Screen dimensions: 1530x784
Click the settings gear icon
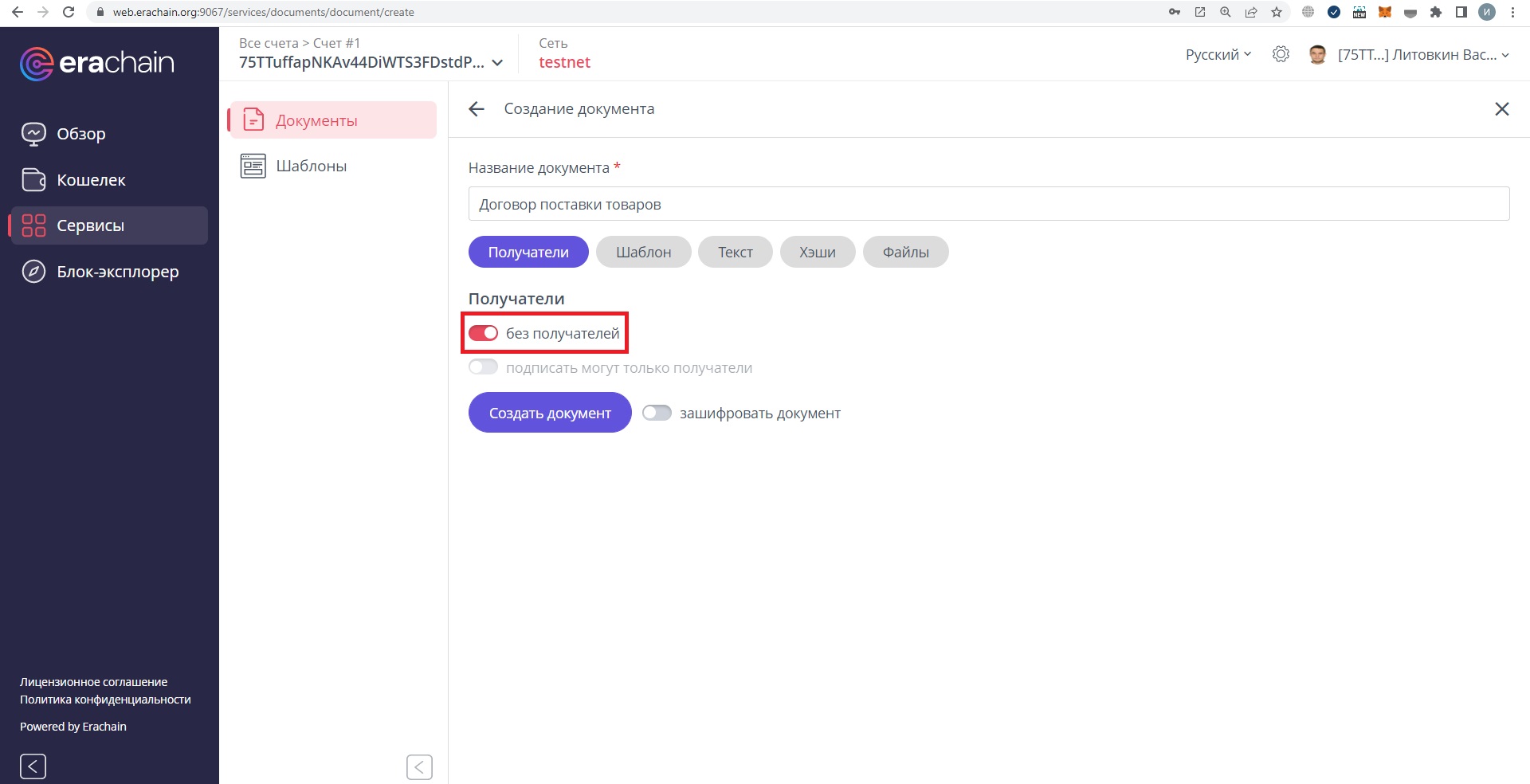(x=1281, y=54)
